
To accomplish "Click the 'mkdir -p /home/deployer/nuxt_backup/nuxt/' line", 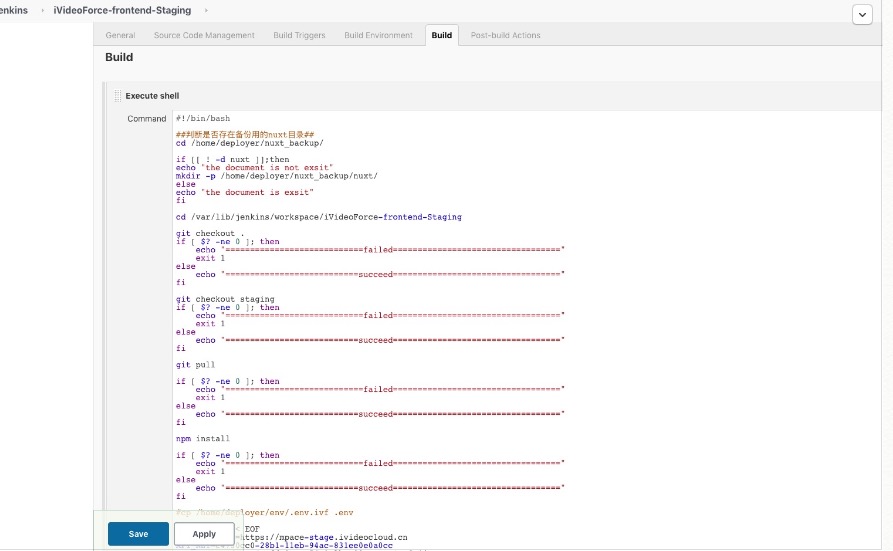I will pyautogui.click(x=277, y=176).
